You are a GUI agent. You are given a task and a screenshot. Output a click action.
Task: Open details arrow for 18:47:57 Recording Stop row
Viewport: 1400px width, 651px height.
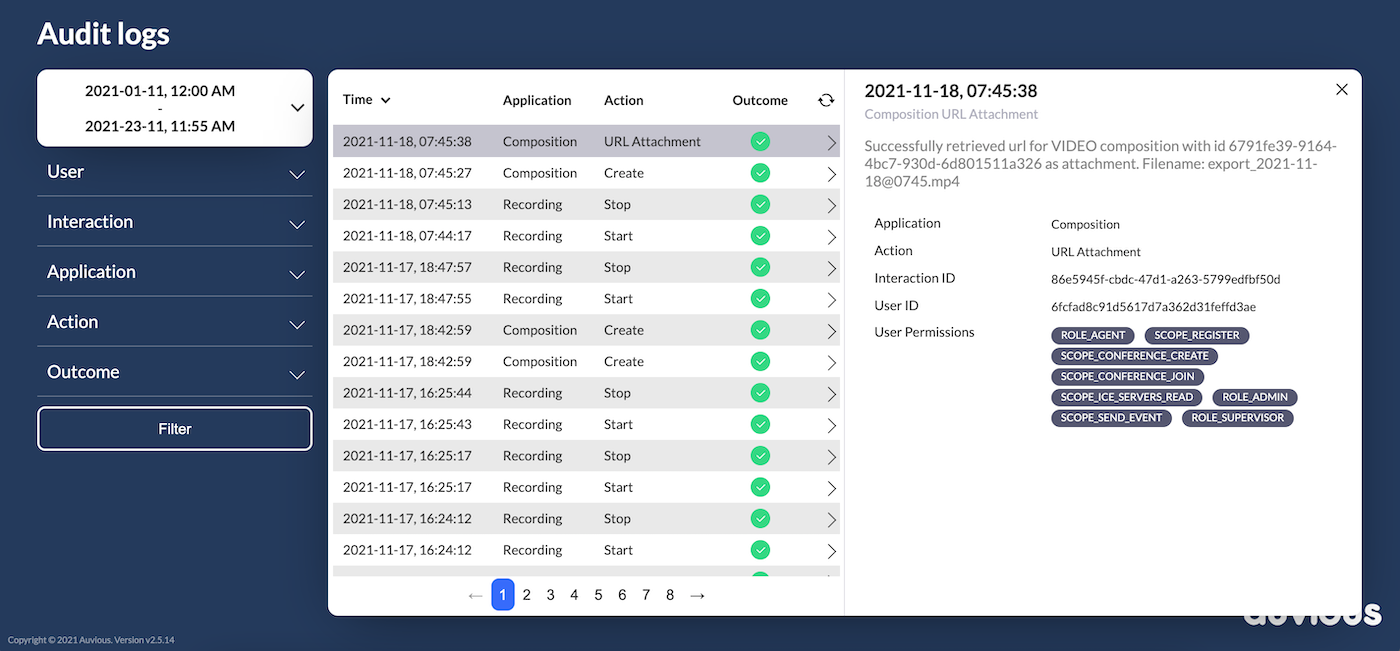click(831, 268)
